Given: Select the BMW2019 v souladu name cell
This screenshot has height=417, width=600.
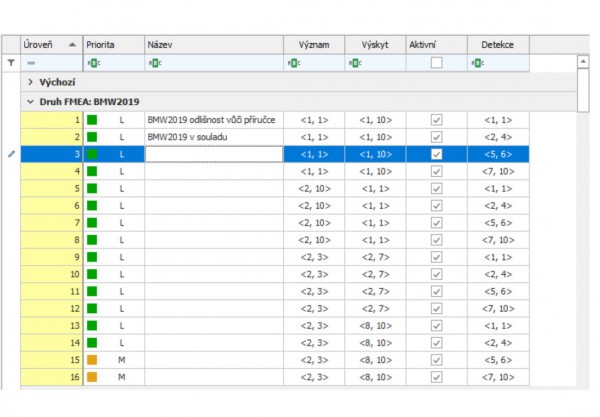Looking at the screenshot, I should (x=213, y=137).
